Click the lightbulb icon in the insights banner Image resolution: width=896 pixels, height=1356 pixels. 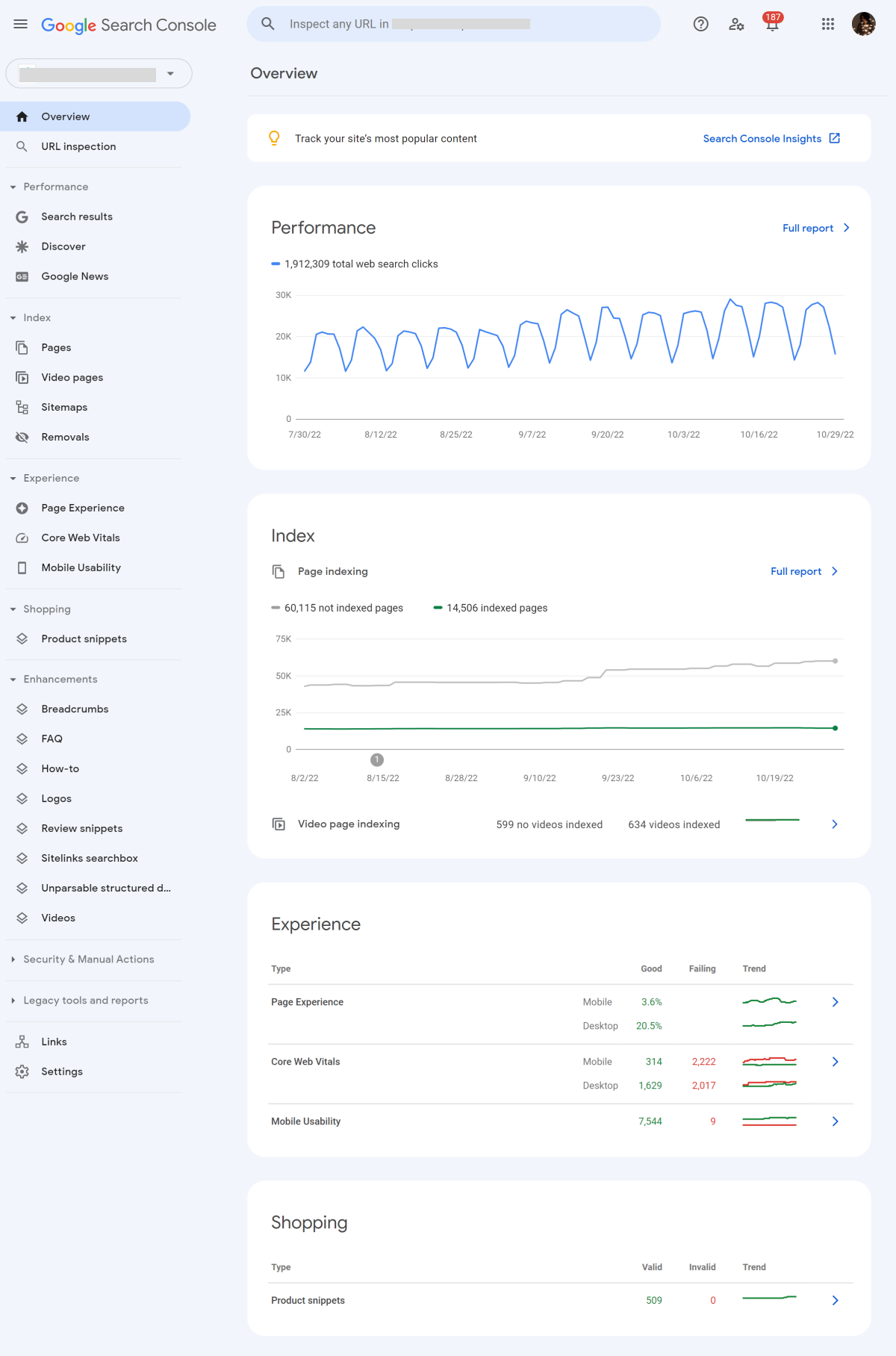(x=274, y=138)
